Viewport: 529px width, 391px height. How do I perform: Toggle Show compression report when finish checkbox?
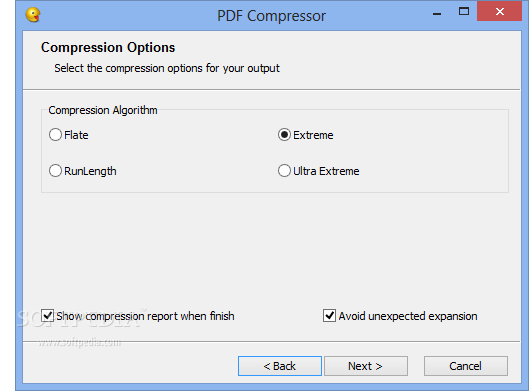click(47, 316)
